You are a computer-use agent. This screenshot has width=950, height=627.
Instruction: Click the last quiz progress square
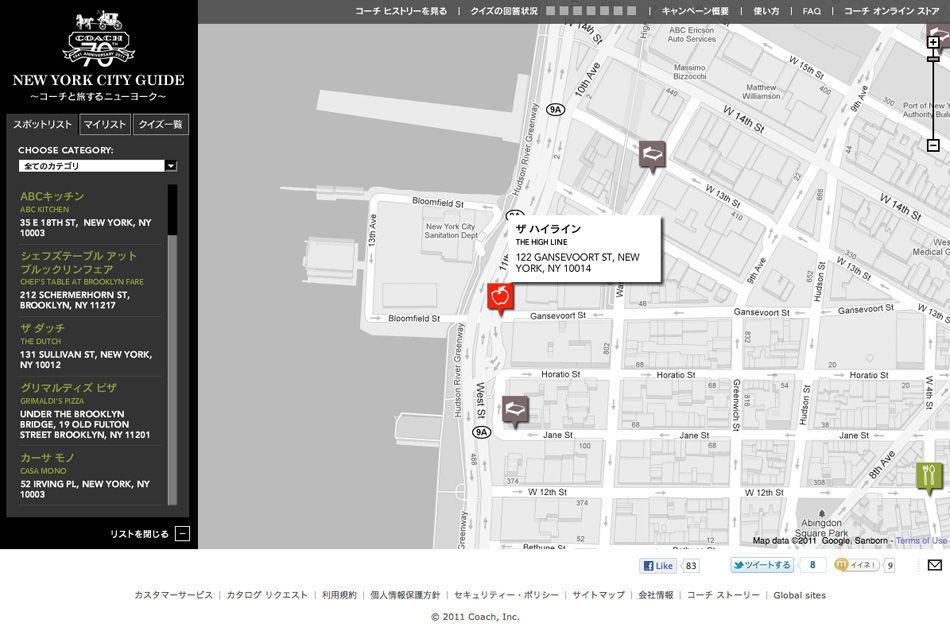(x=631, y=11)
